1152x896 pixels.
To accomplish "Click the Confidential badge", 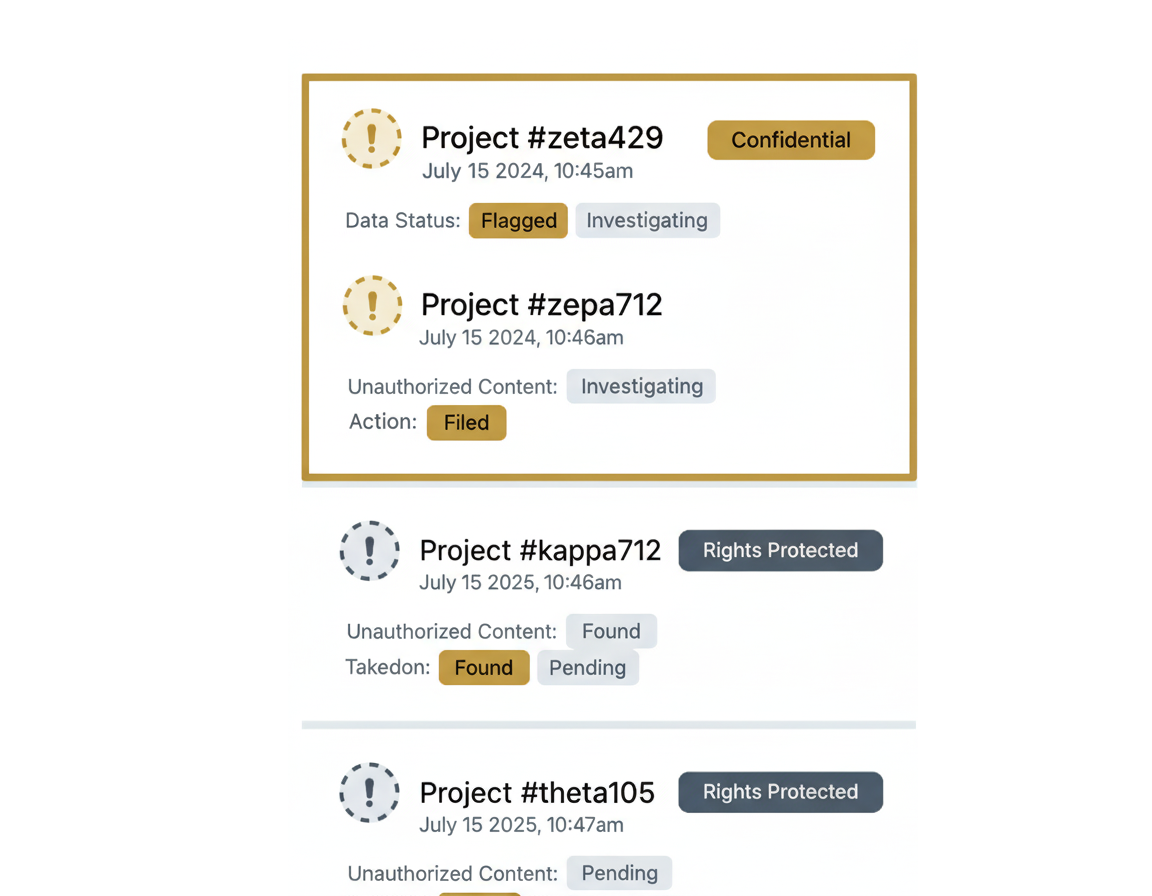I will tap(791, 140).
